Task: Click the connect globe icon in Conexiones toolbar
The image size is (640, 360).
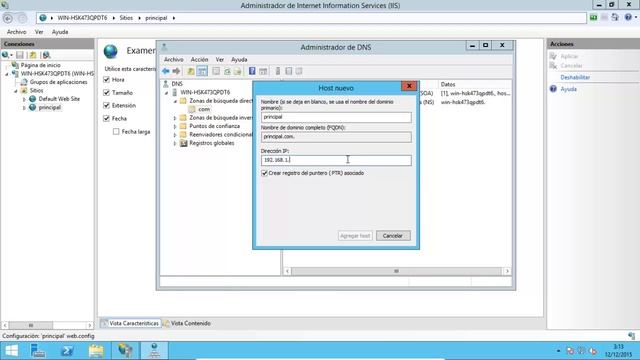Action: pyautogui.click(x=6, y=55)
